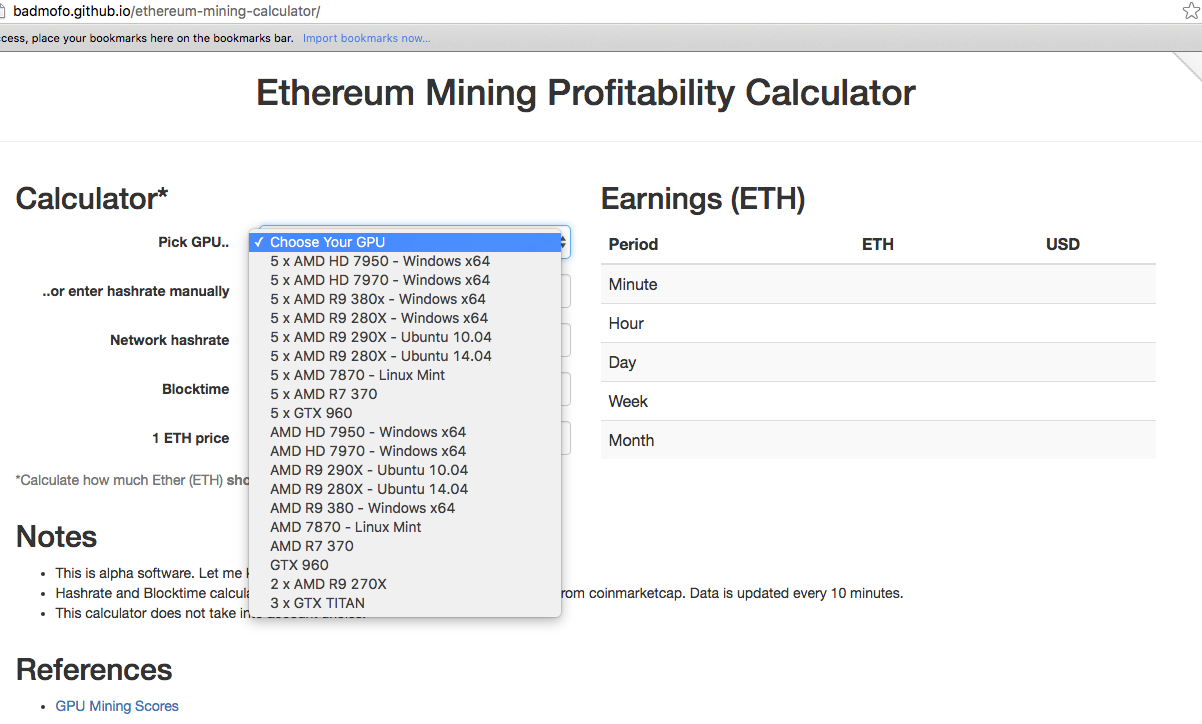Click the 'USD' column header

pos(1063,244)
